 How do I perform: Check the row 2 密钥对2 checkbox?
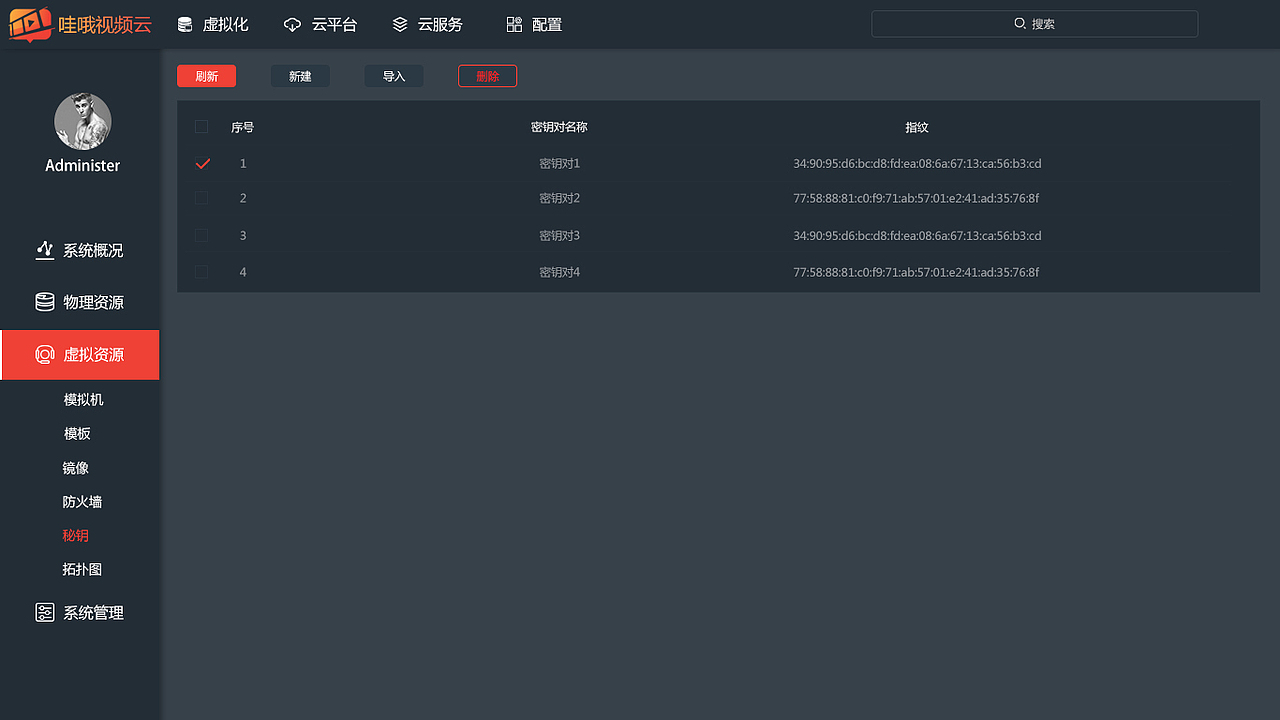201,198
